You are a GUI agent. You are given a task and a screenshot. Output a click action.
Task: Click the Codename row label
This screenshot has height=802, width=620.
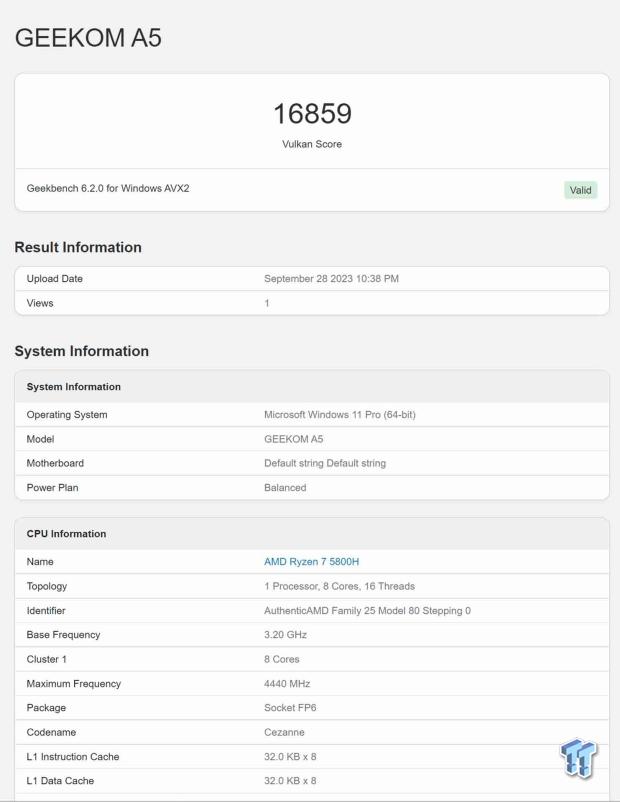51,732
